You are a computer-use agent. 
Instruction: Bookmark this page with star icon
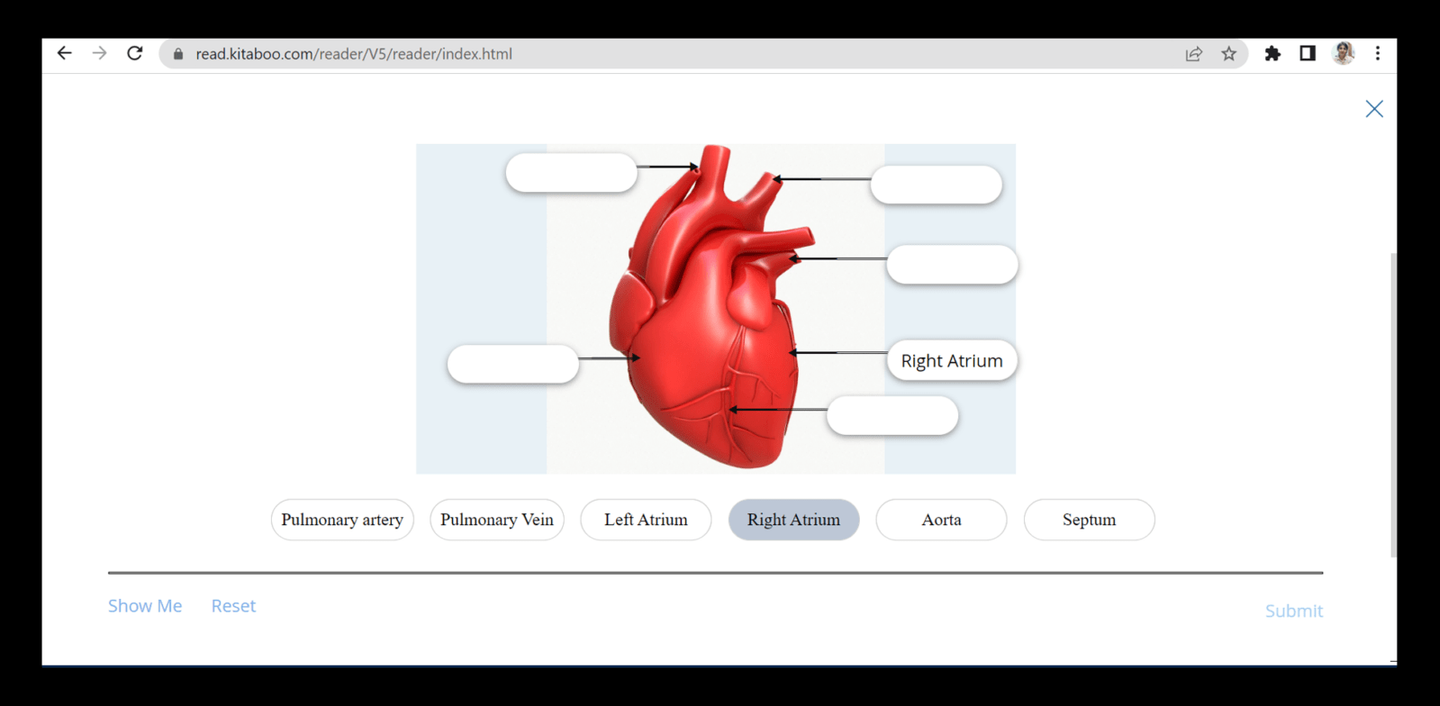click(x=1229, y=54)
